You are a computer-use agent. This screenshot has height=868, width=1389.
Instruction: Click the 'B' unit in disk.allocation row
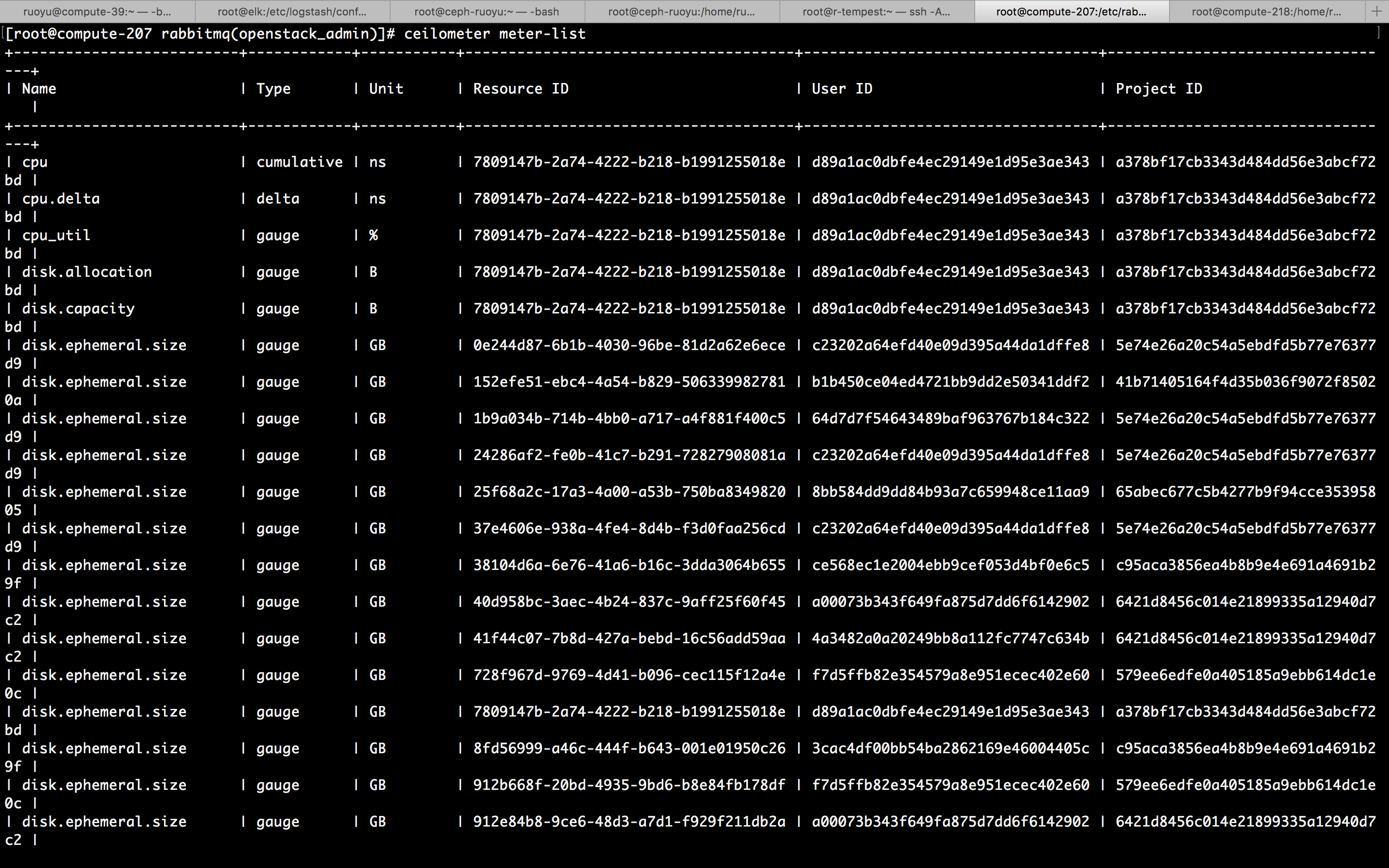(374, 272)
